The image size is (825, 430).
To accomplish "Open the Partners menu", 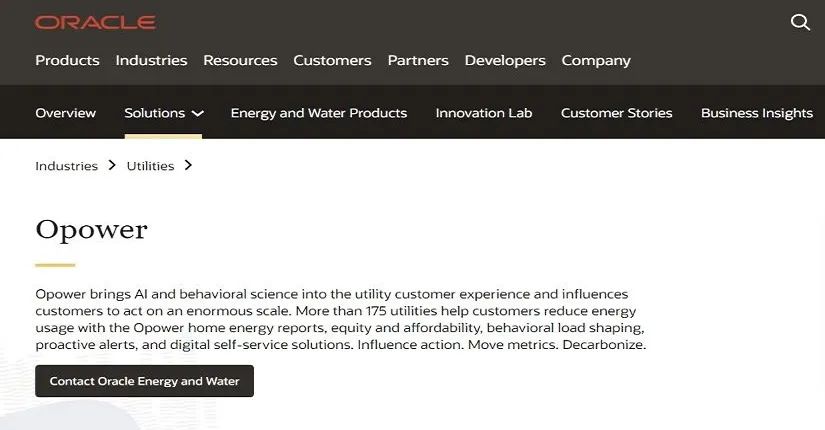I will pyautogui.click(x=418, y=61).
